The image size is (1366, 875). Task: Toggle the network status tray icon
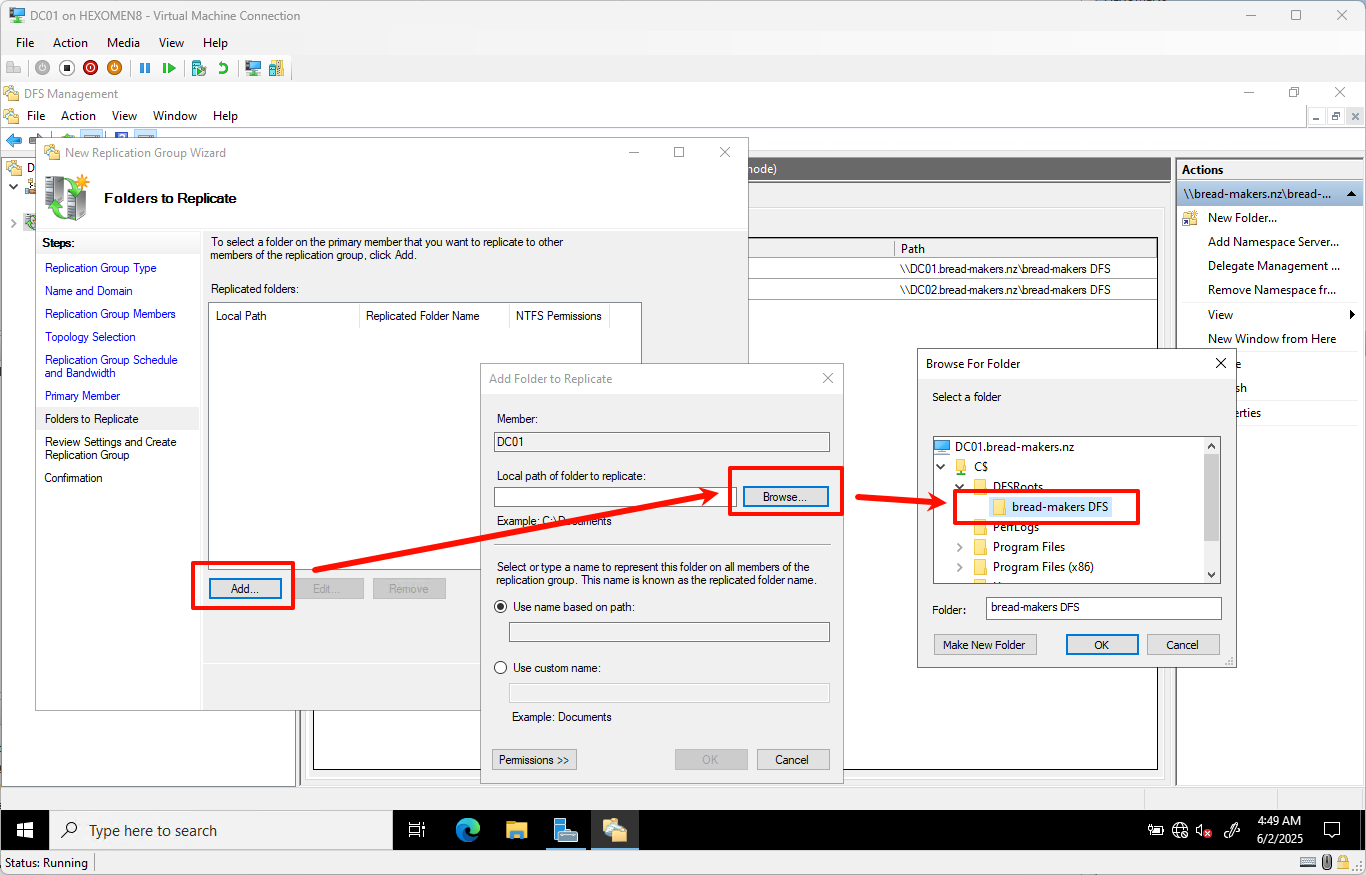[1180, 830]
